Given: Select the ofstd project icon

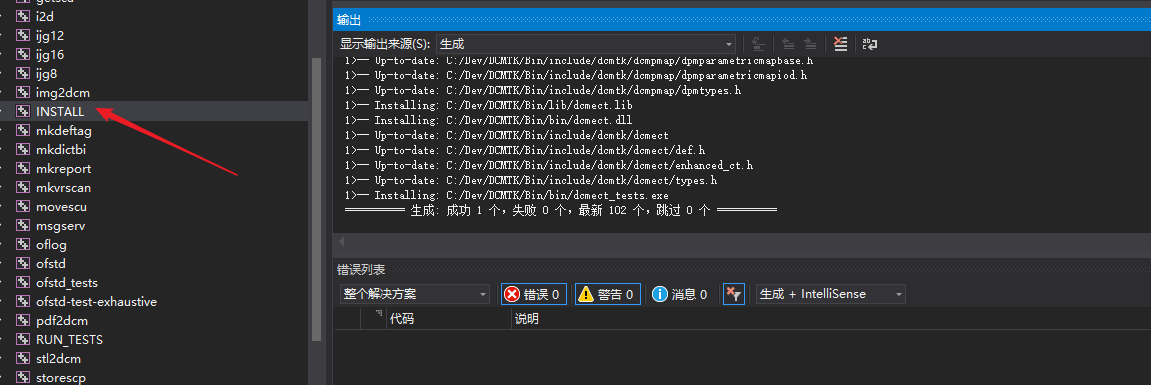Looking at the screenshot, I should coord(23,264).
